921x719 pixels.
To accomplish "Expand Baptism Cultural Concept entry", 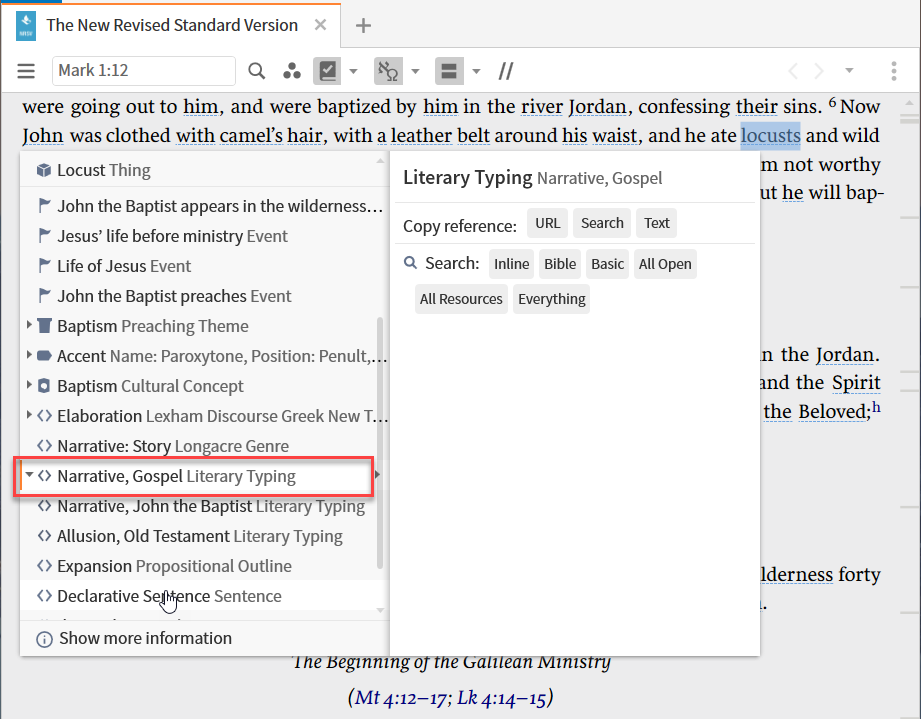I will [x=29, y=385].
